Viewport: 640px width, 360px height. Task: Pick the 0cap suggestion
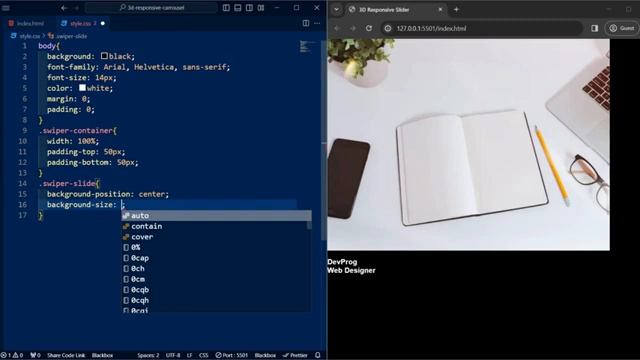(216, 258)
